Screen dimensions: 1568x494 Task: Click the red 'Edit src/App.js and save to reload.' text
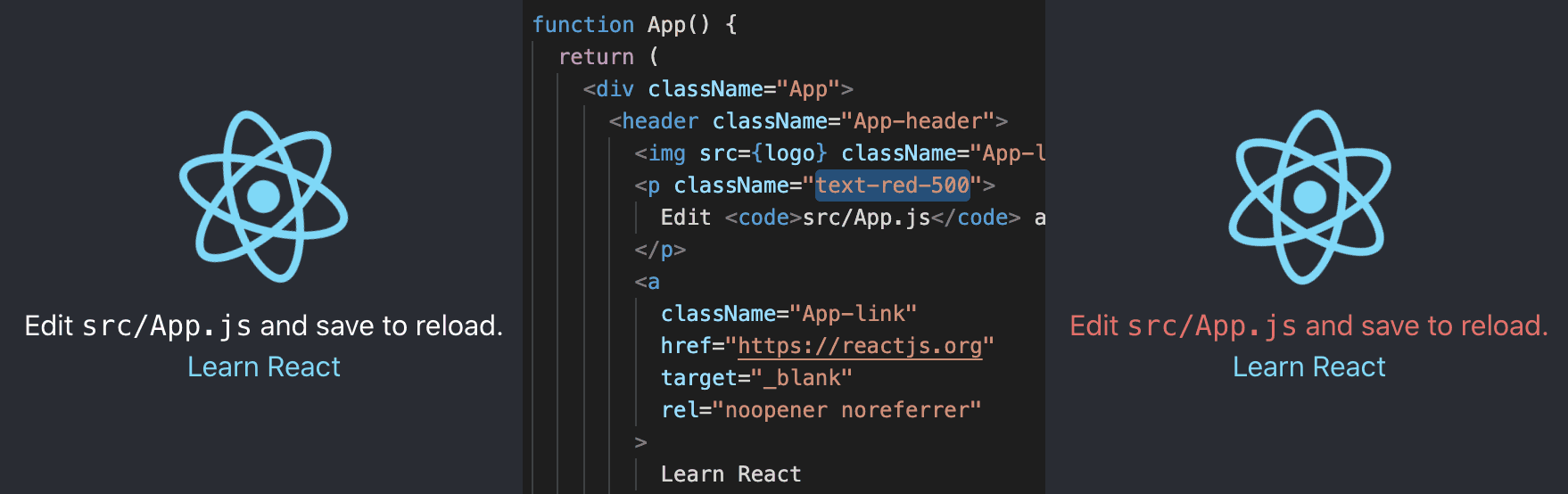click(1309, 325)
